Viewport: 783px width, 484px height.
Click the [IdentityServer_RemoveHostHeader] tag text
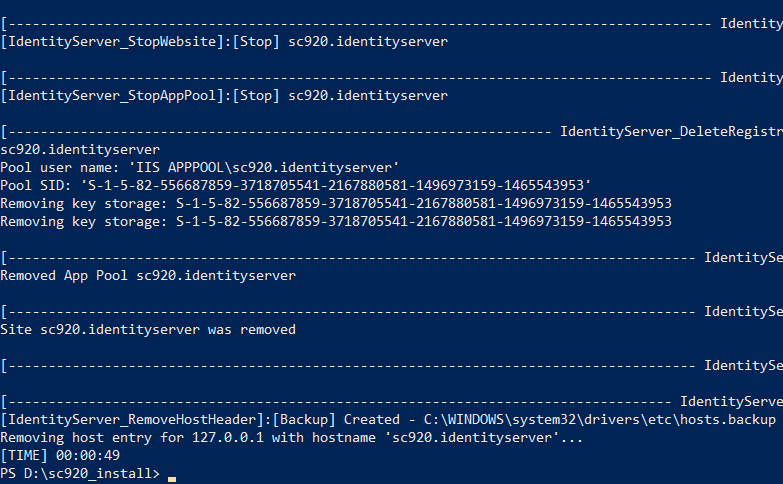point(128,419)
